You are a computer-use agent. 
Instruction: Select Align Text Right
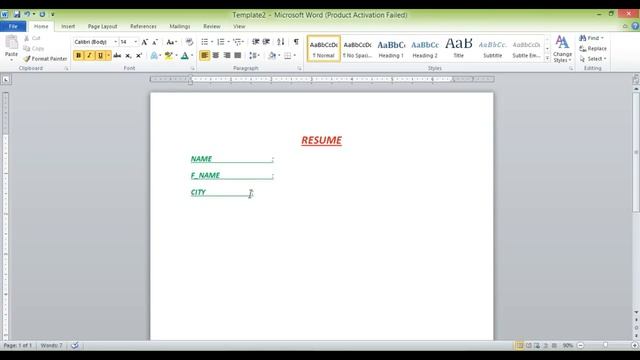pos(227,56)
